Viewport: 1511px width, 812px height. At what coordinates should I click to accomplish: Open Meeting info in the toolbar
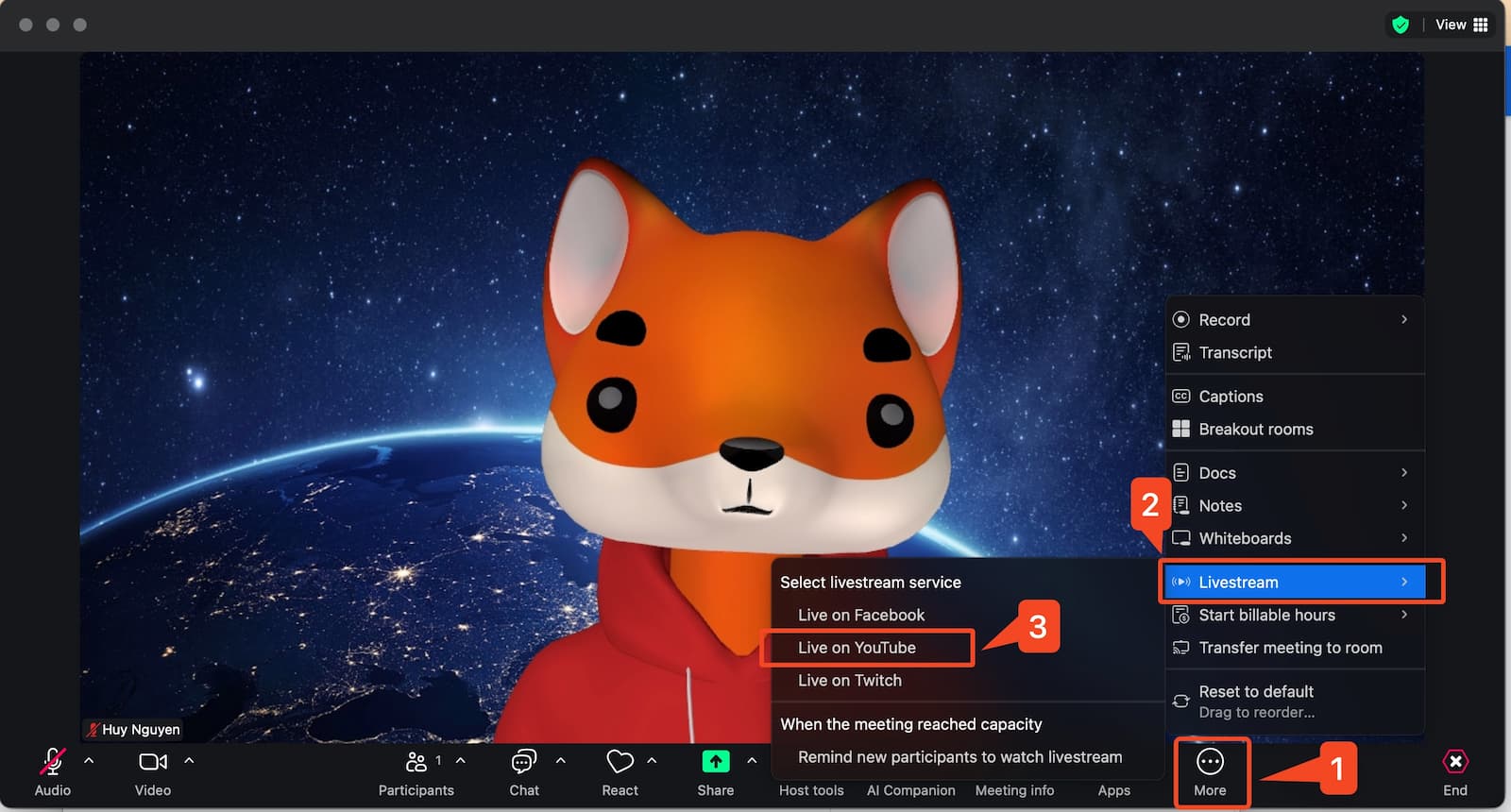click(x=1014, y=790)
